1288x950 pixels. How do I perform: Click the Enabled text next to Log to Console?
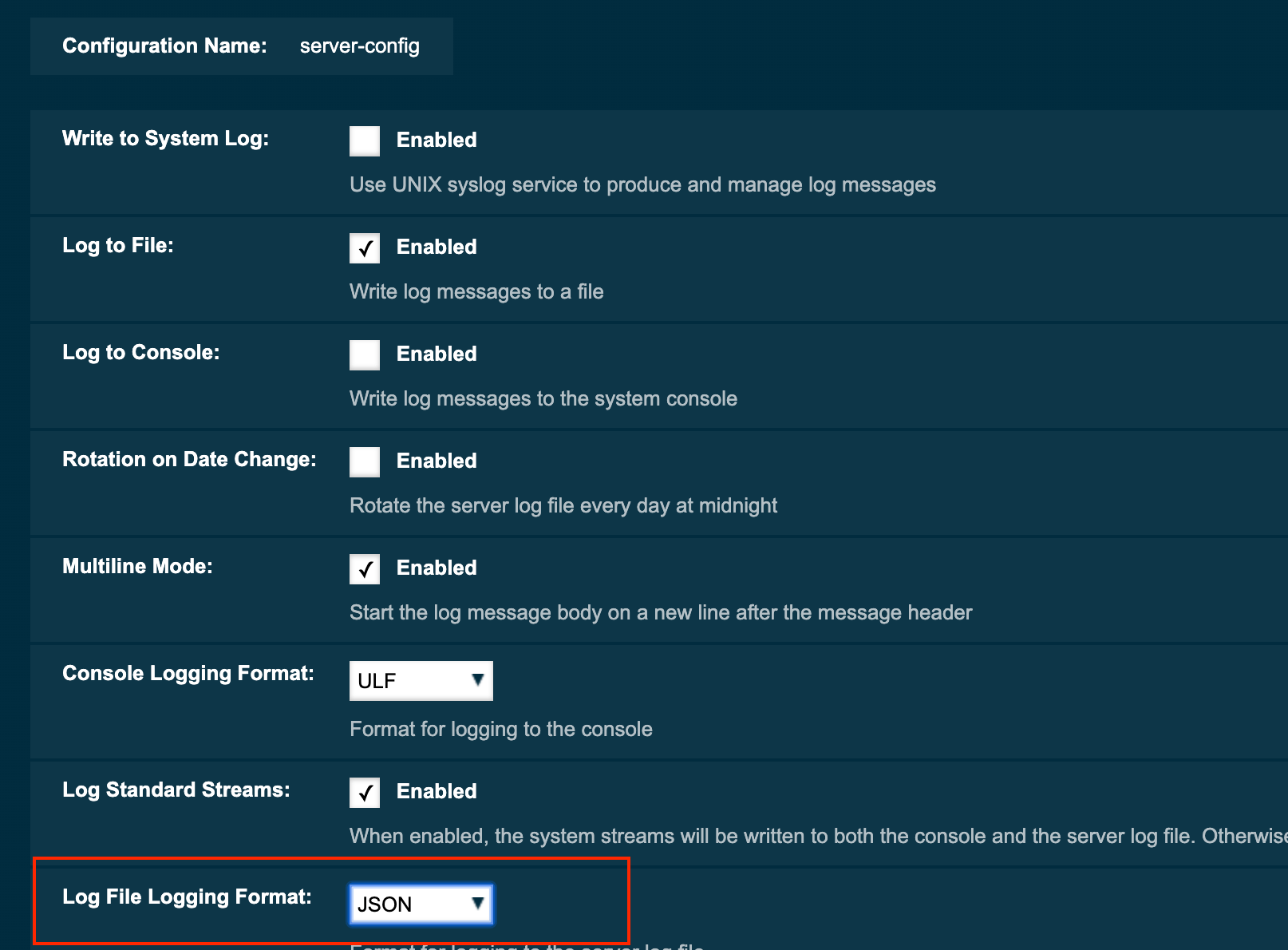pyautogui.click(x=436, y=354)
